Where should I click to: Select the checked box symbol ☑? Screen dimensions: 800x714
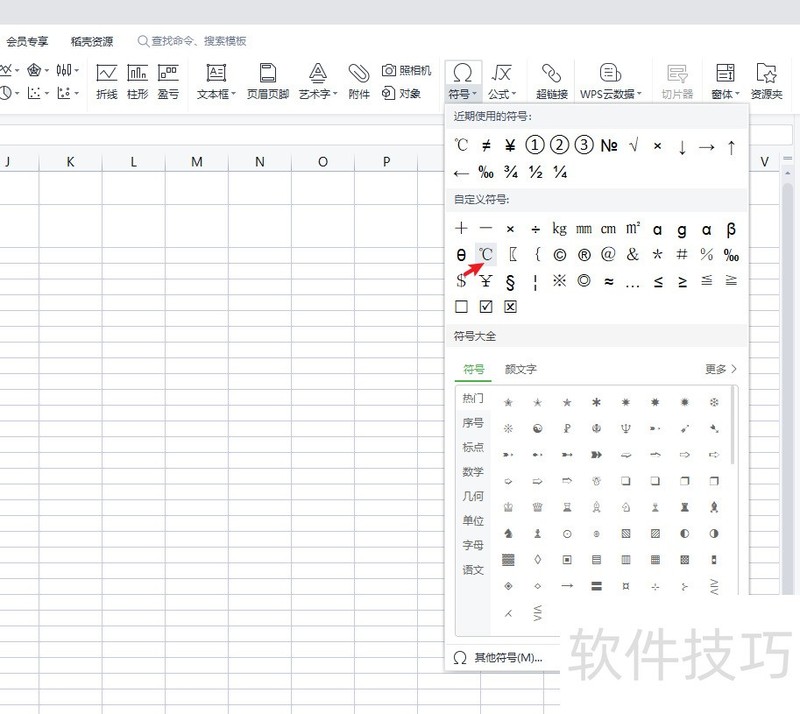(486, 307)
